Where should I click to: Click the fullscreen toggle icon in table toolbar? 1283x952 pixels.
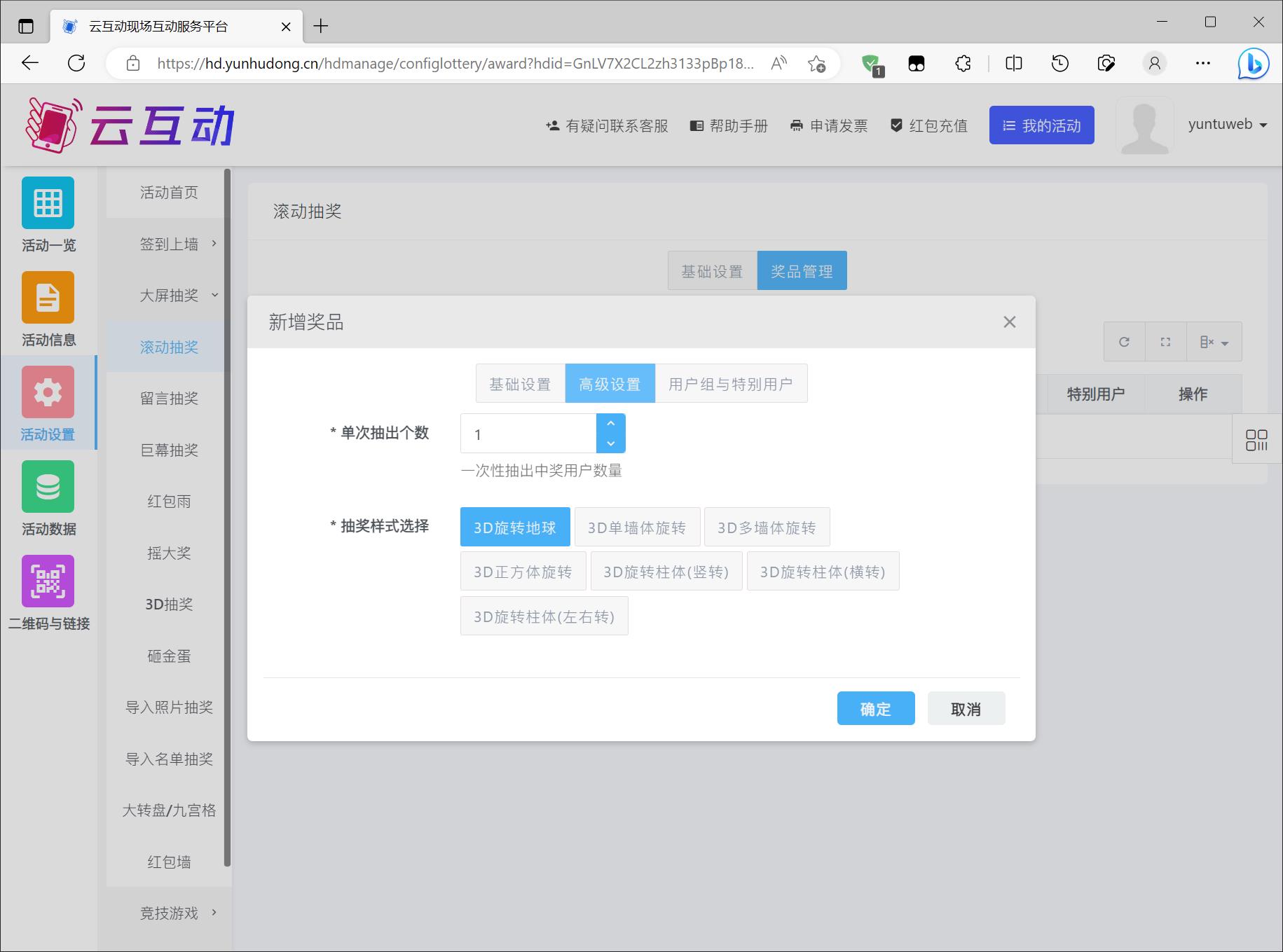1165,342
